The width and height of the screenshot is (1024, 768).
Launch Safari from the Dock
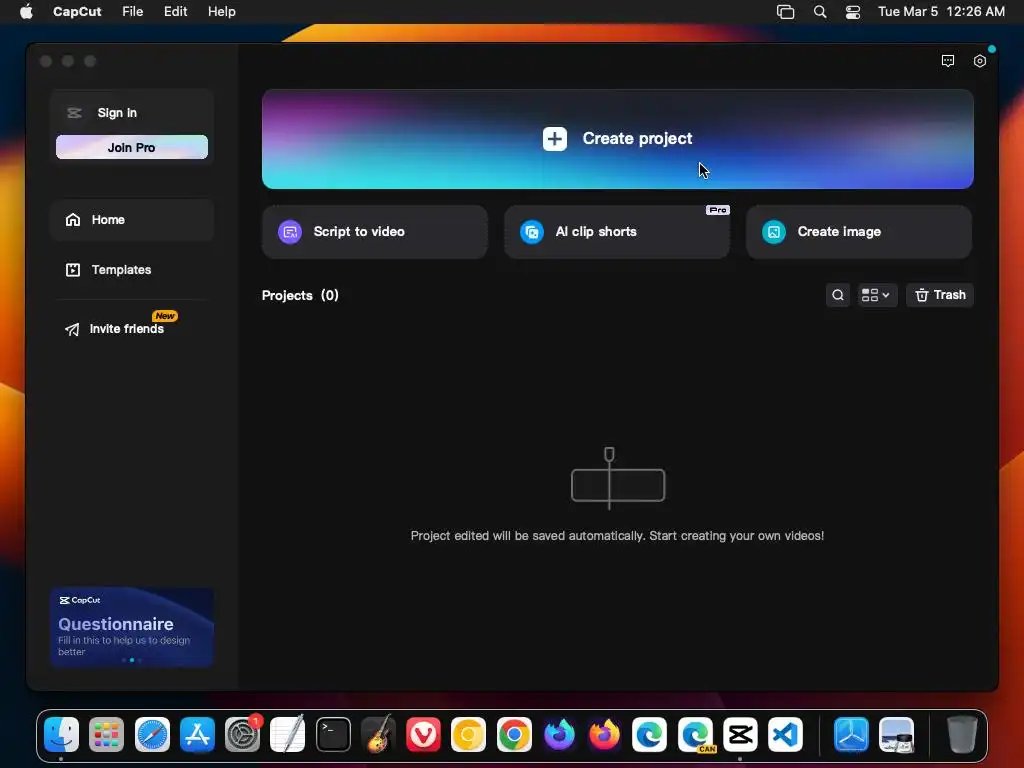pyautogui.click(x=152, y=735)
